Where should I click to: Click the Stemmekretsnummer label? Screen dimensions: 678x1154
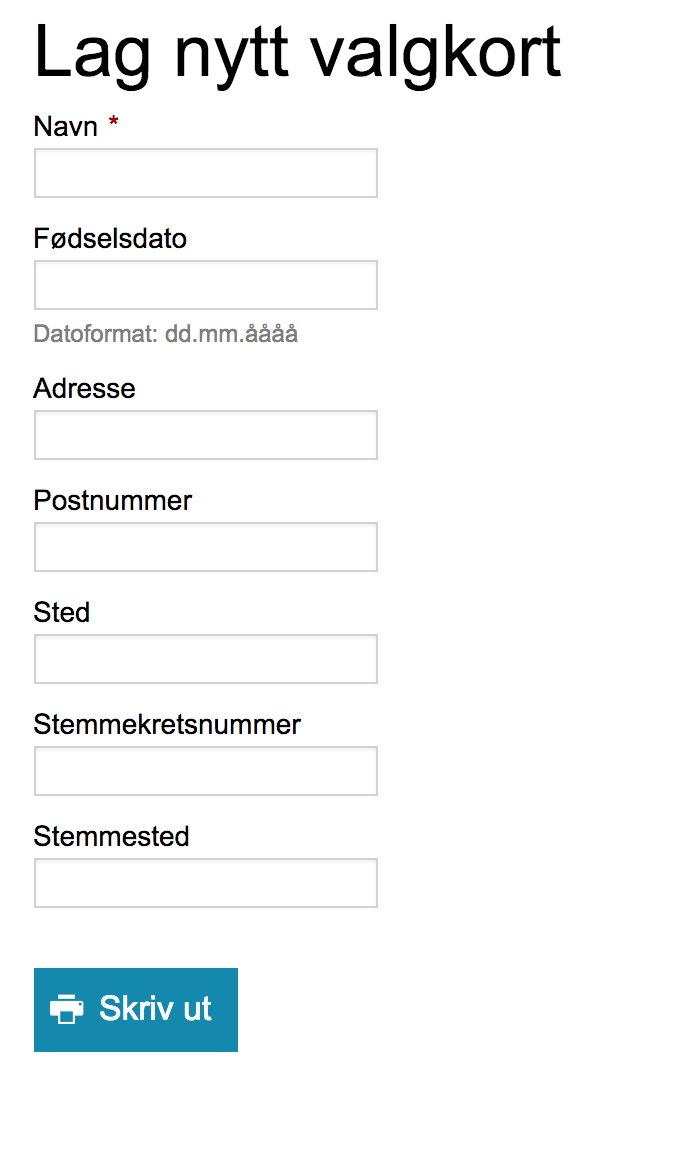coord(167,724)
